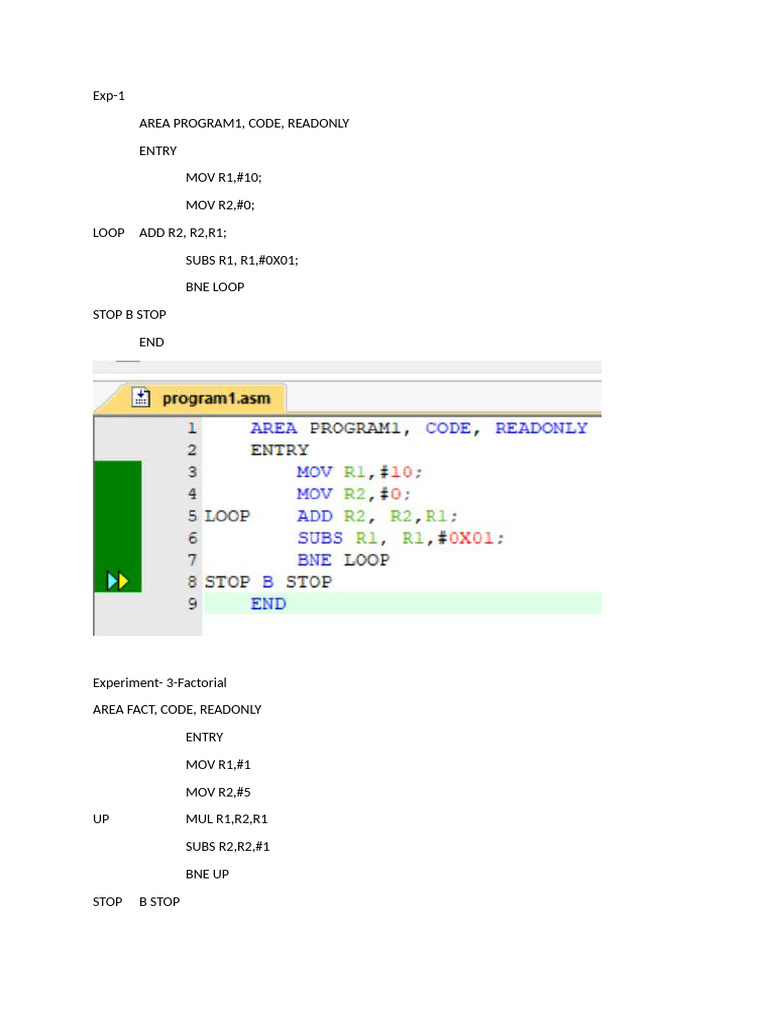This screenshot has height=1024, width=768.
Task: Click the 'BNE UP' line
Action: click(207, 874)
